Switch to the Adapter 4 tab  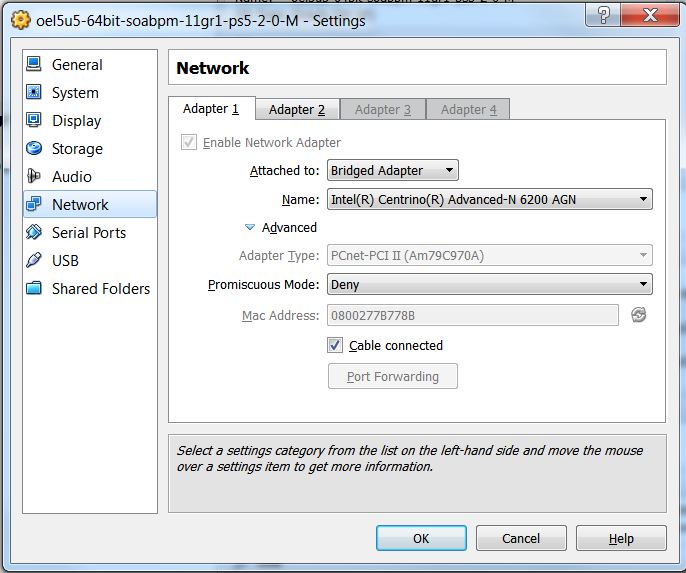coord(468,109)
